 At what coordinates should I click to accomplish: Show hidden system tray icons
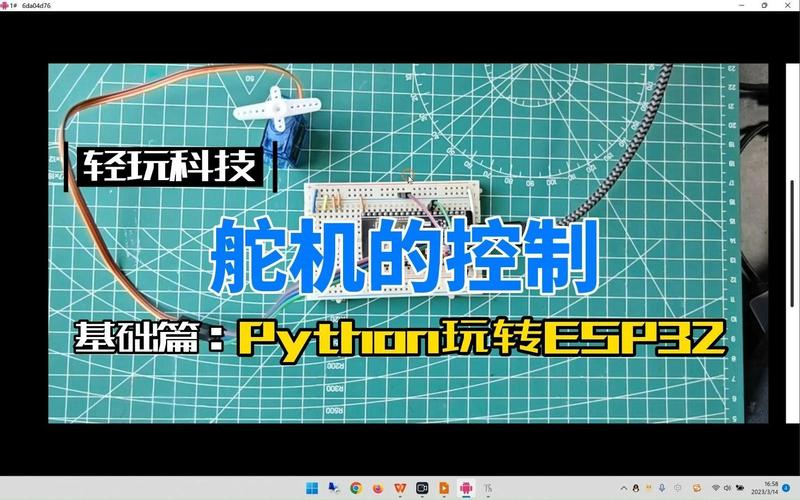tap(624, 488)
